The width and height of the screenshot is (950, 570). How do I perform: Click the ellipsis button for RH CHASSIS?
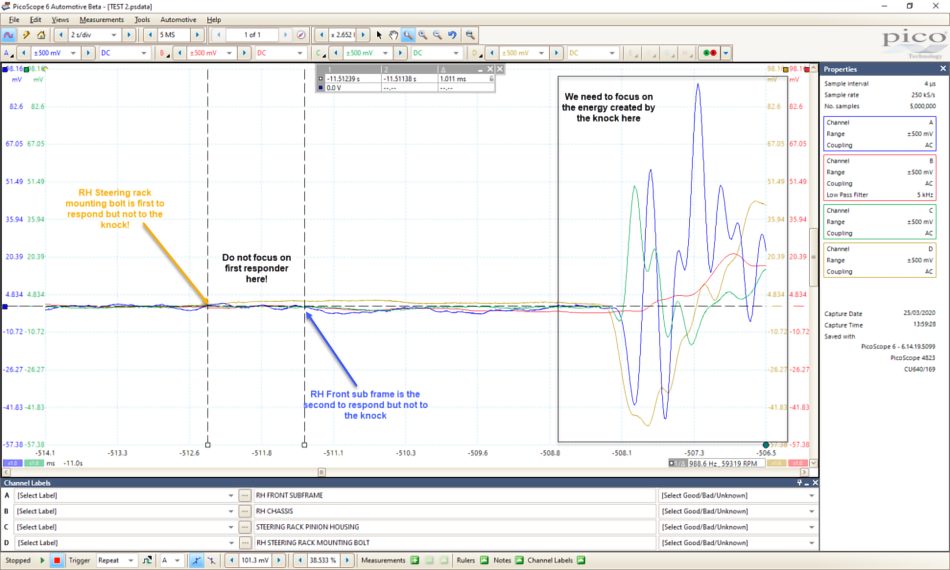tap(244, 511)
